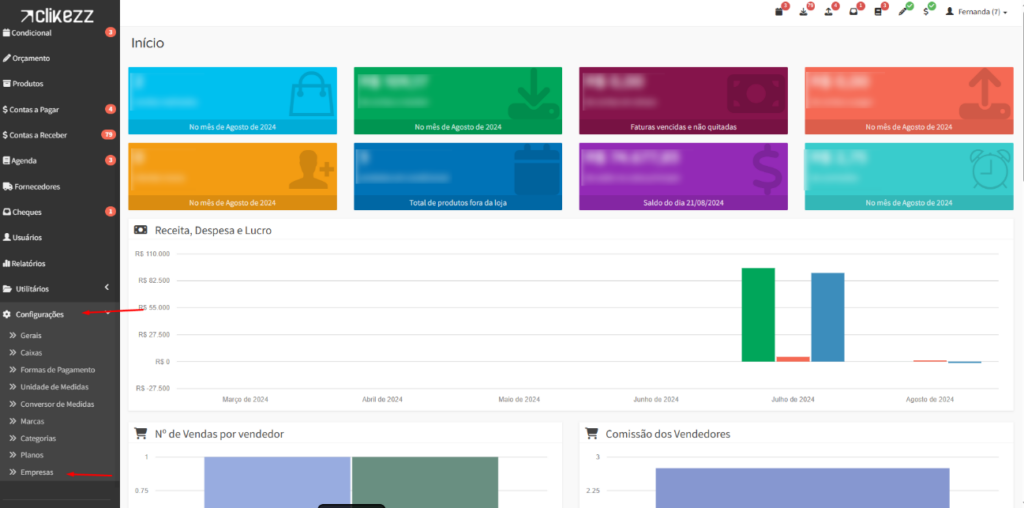The width and height of the screenshot is (1024, 508).
Task: Click the Clikezz logo
Action: pos(59,15)
